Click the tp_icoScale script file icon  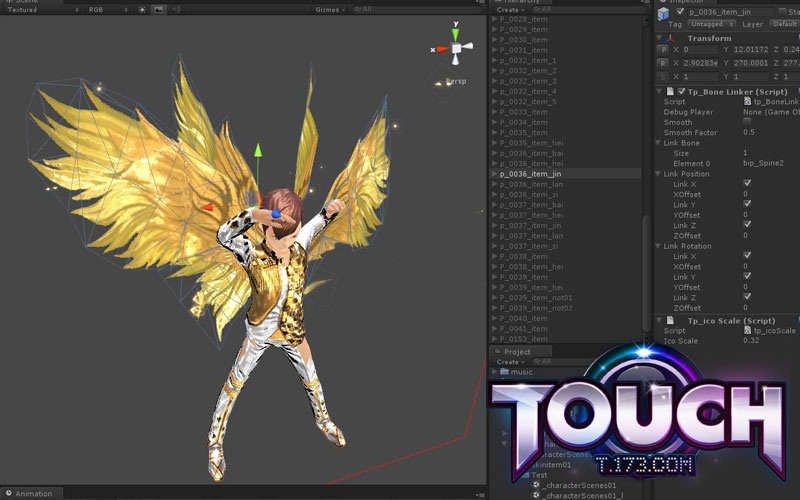click(747, 331)
